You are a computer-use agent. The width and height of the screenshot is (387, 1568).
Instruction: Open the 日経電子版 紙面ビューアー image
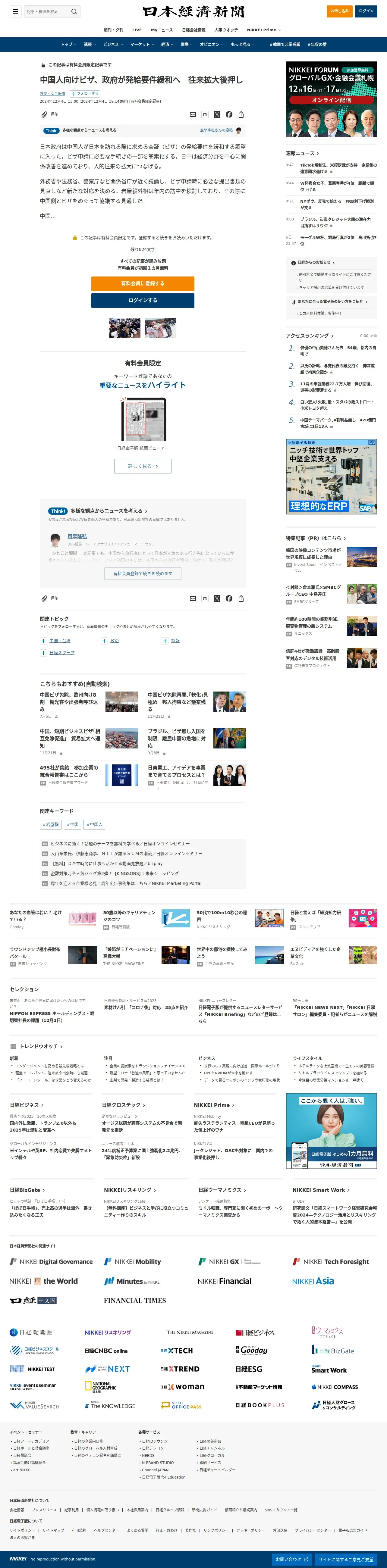(x=143, y=419)
